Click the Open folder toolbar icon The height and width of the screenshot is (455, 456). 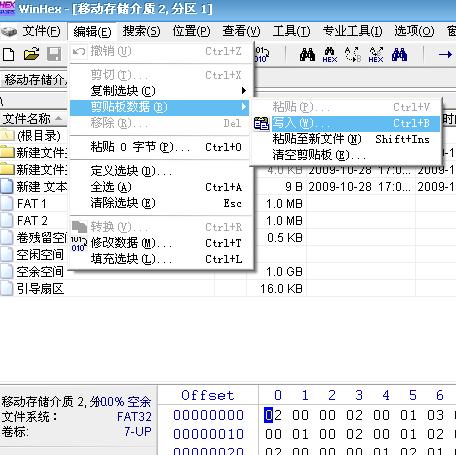point(32,54)
